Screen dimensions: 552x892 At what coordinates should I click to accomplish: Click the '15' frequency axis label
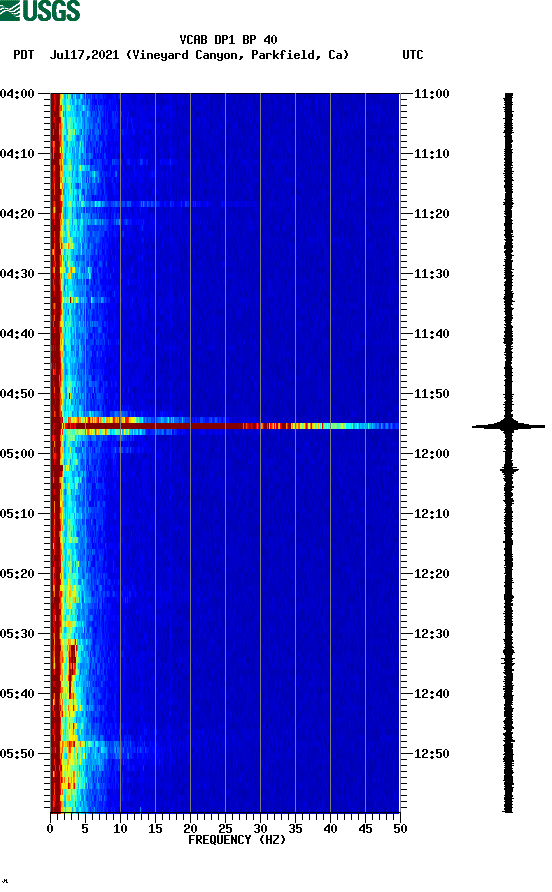tap(155, 829)
